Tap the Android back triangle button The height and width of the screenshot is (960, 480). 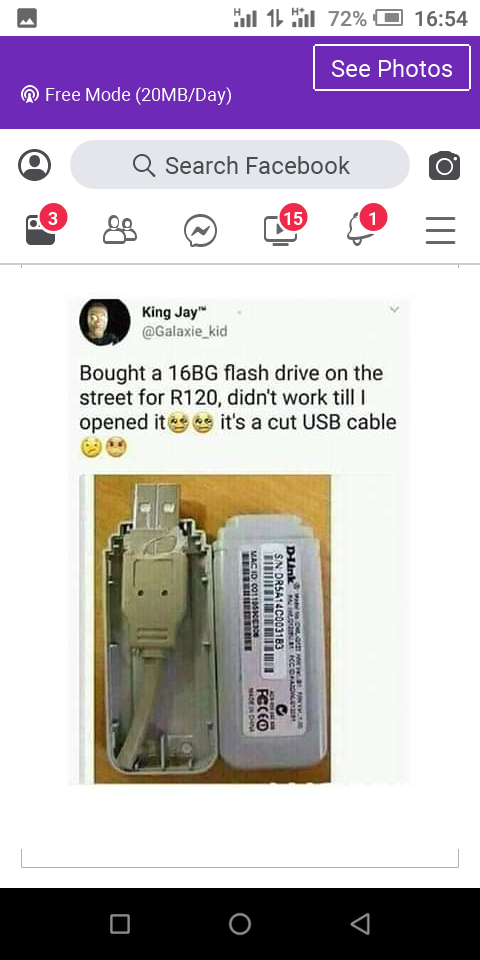pyautogui.click(x=361, y=923)
